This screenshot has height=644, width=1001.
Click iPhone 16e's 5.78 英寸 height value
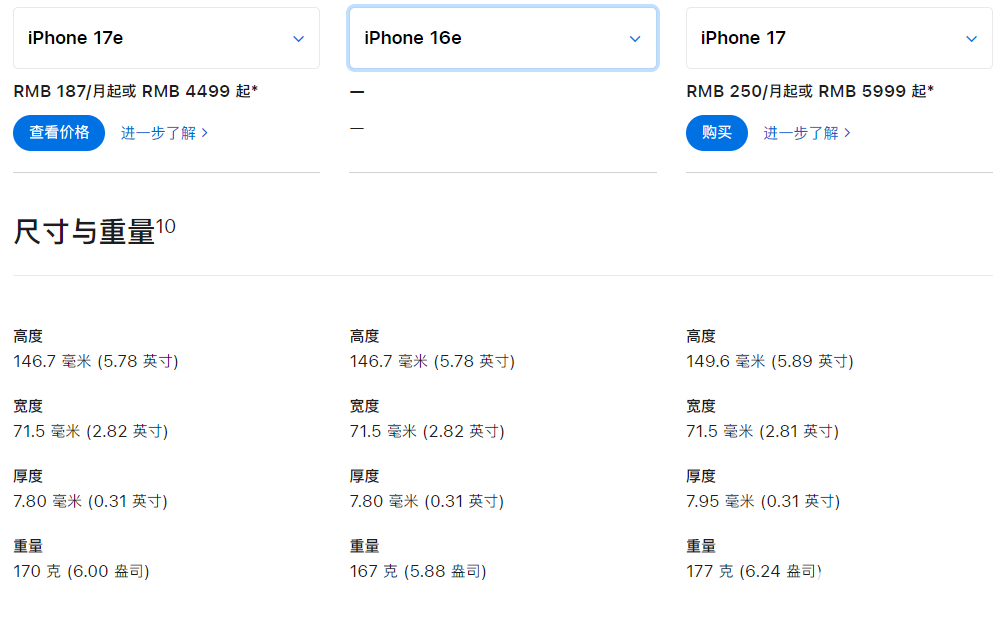click(475, 361)
